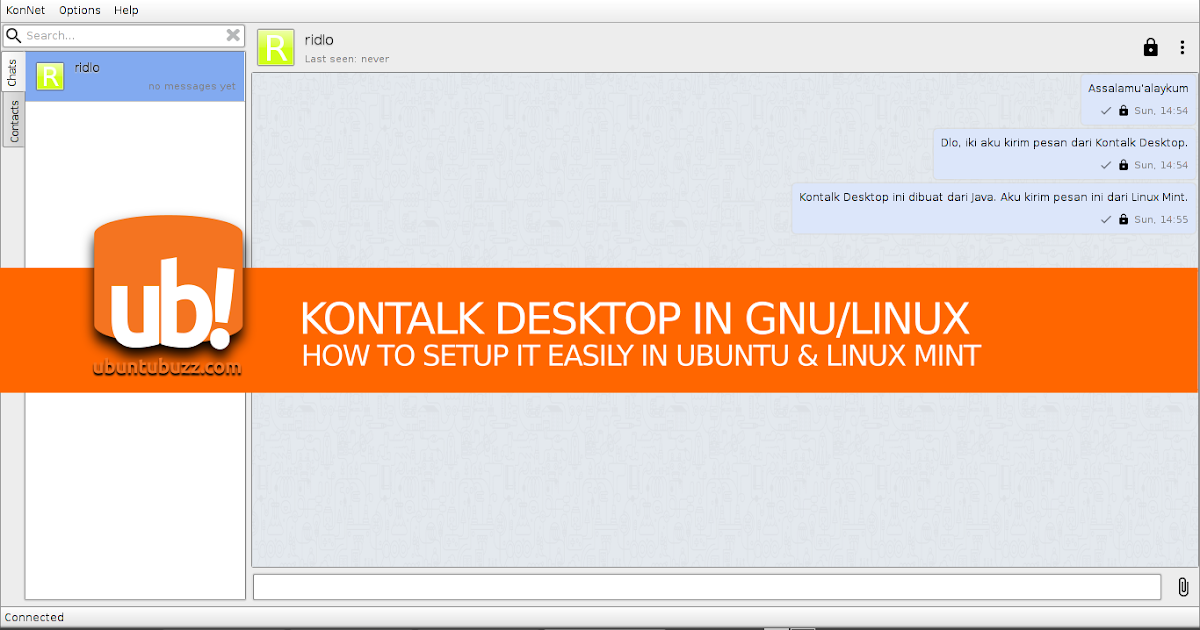Click the ridlo name in chat header
This screenshot has width=1200, height=630.
[319, 40]
